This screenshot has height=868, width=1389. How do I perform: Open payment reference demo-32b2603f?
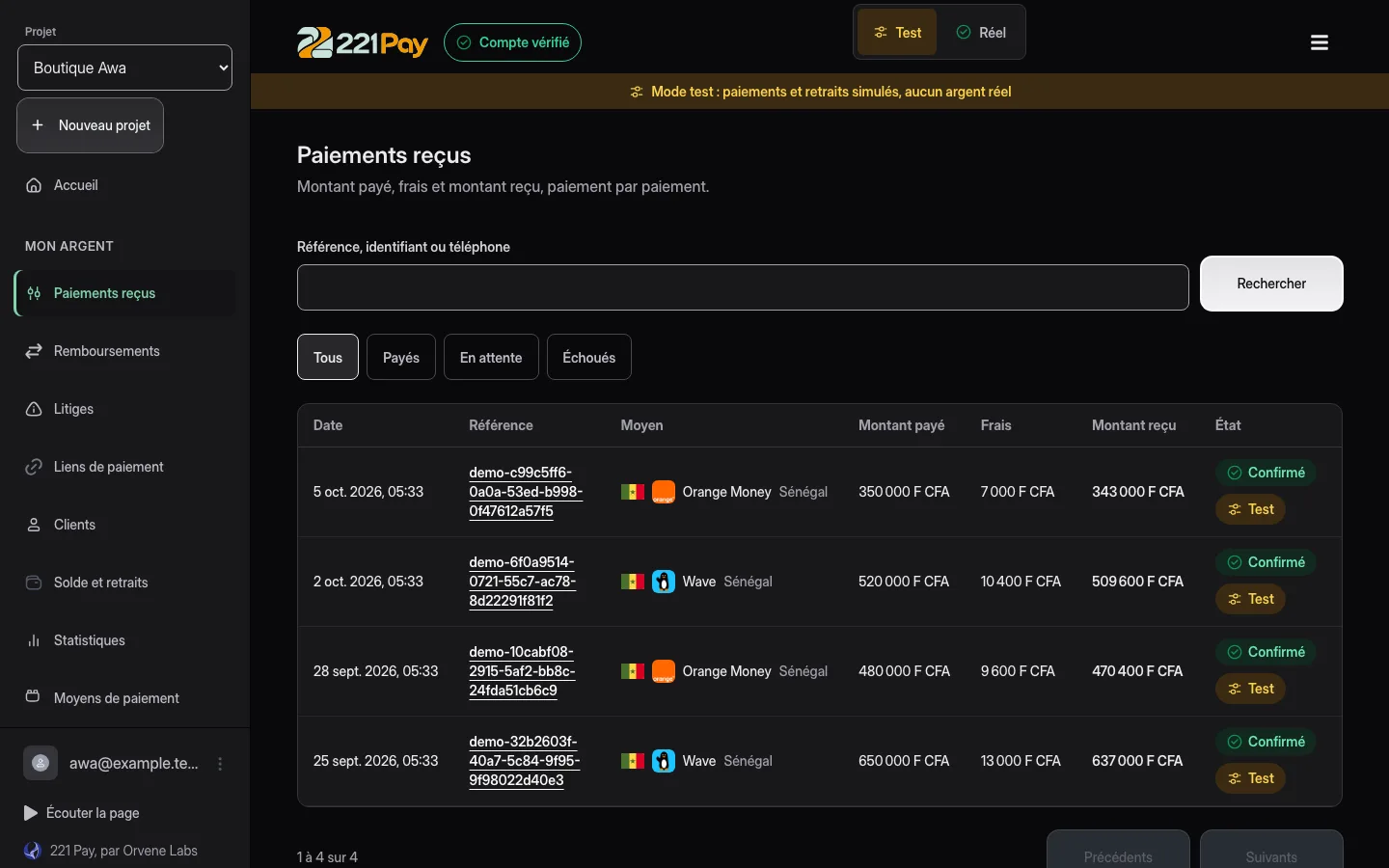tap(525, 761)
